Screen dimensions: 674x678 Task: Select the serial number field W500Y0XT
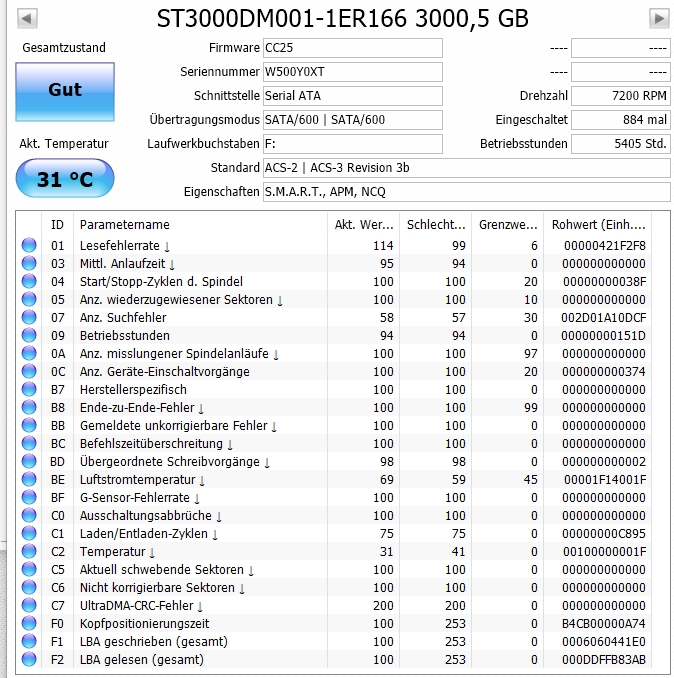coord(353,72)
